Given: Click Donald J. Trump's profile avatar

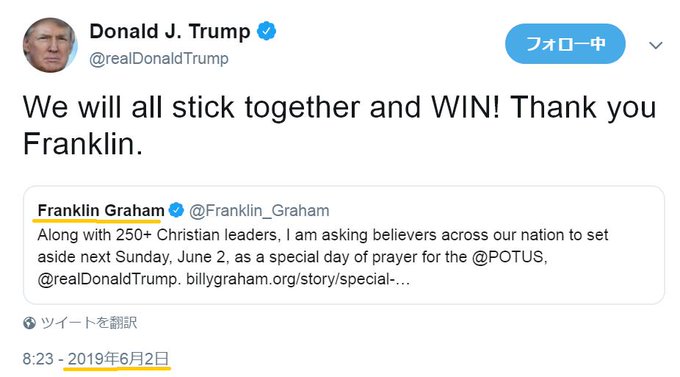Looking at the screenshot, I should click(50, 45).
